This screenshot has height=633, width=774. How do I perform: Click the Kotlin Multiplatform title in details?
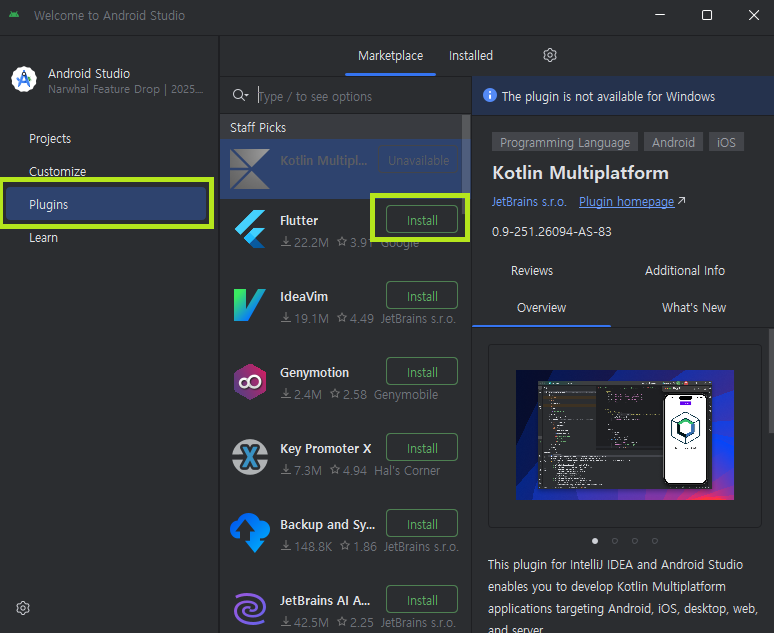click(x=580, y=173)
